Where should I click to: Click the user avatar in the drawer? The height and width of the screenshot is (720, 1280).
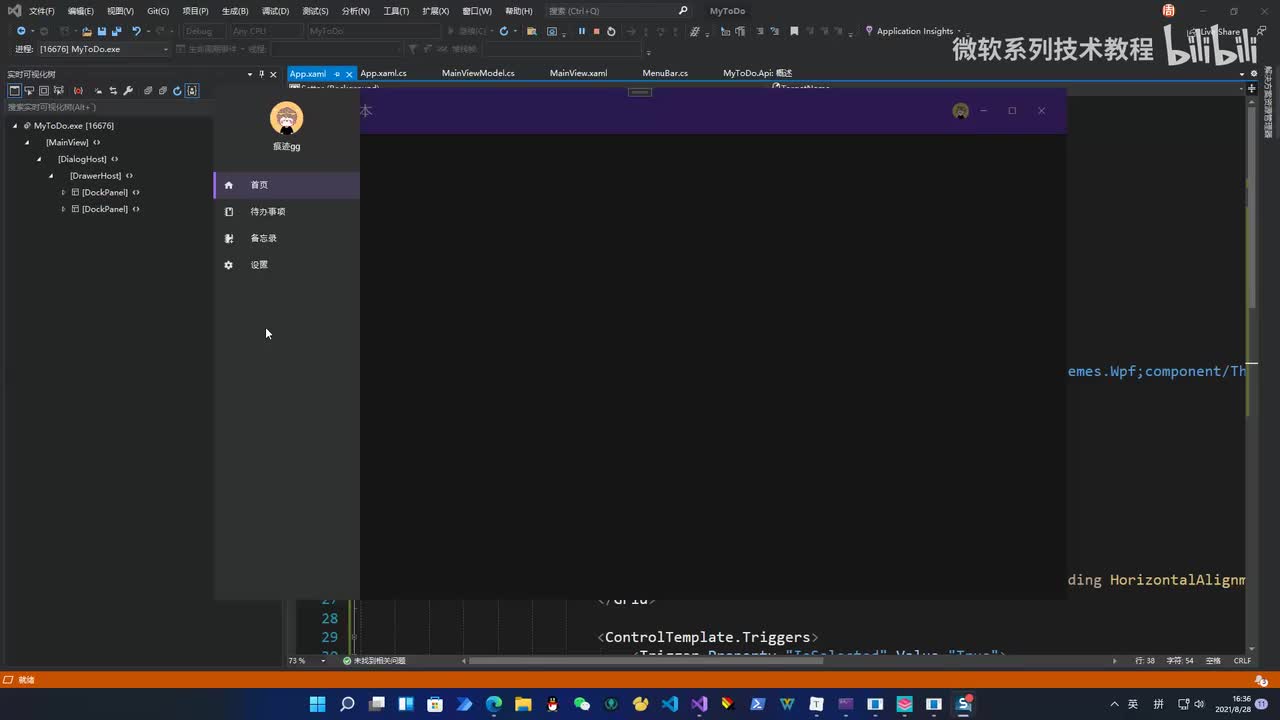(x=287, y=118)
